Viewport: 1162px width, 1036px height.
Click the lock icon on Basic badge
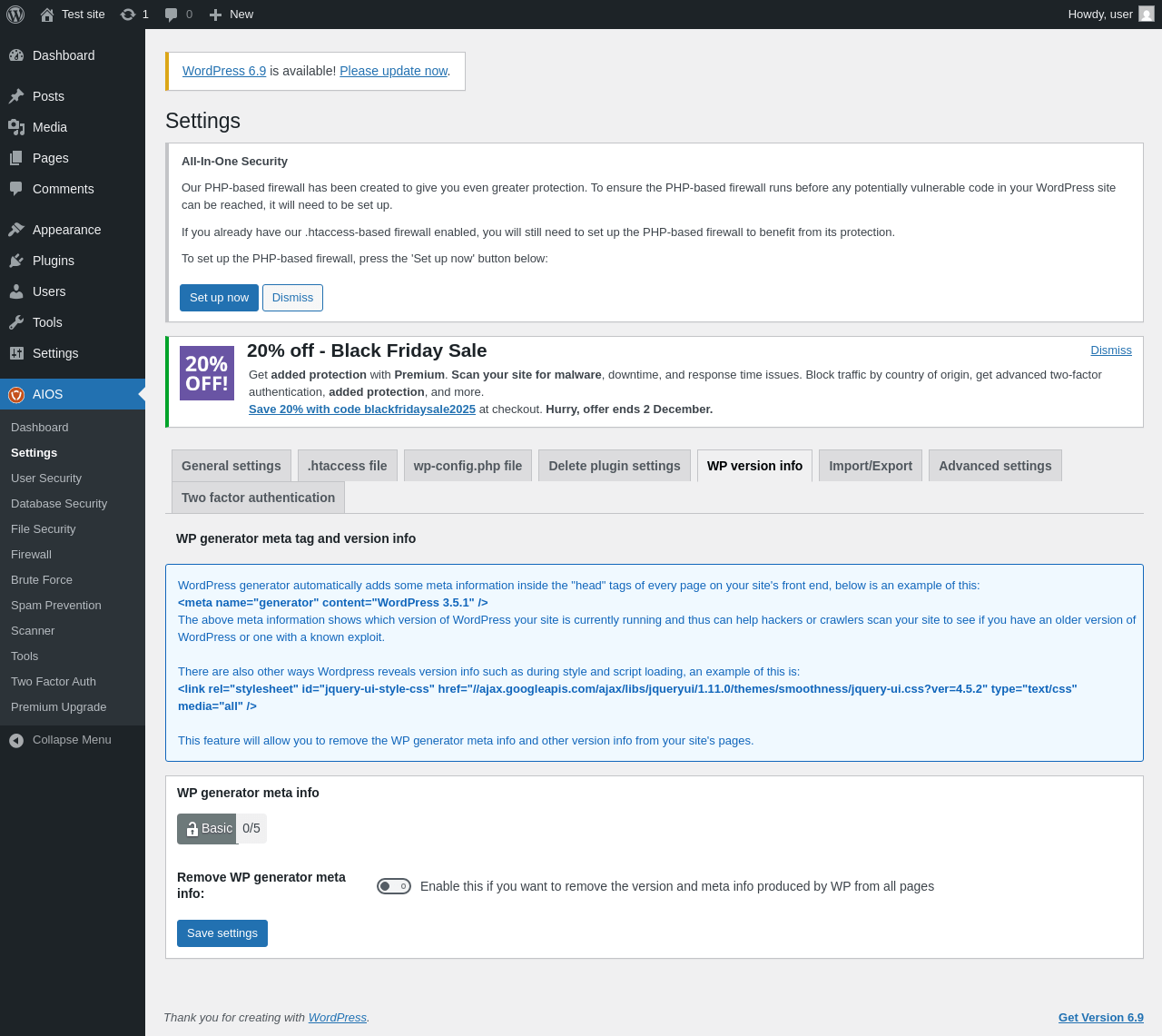point(192,829)
